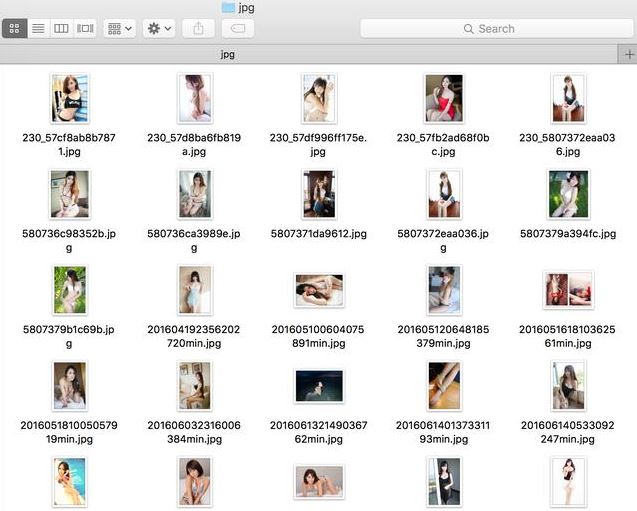Click the filename 230_57d8ba6fb819a.jpg label
Viewport: 637px width, 511px height.
coord(194,145)
